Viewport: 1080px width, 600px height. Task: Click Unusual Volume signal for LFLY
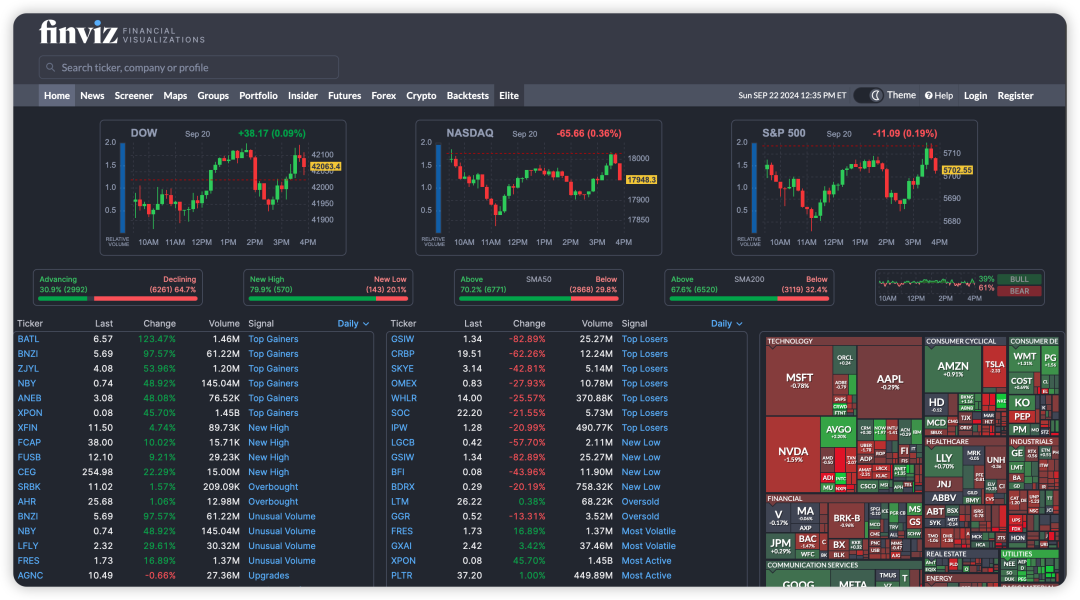click(x=282, y=546)
